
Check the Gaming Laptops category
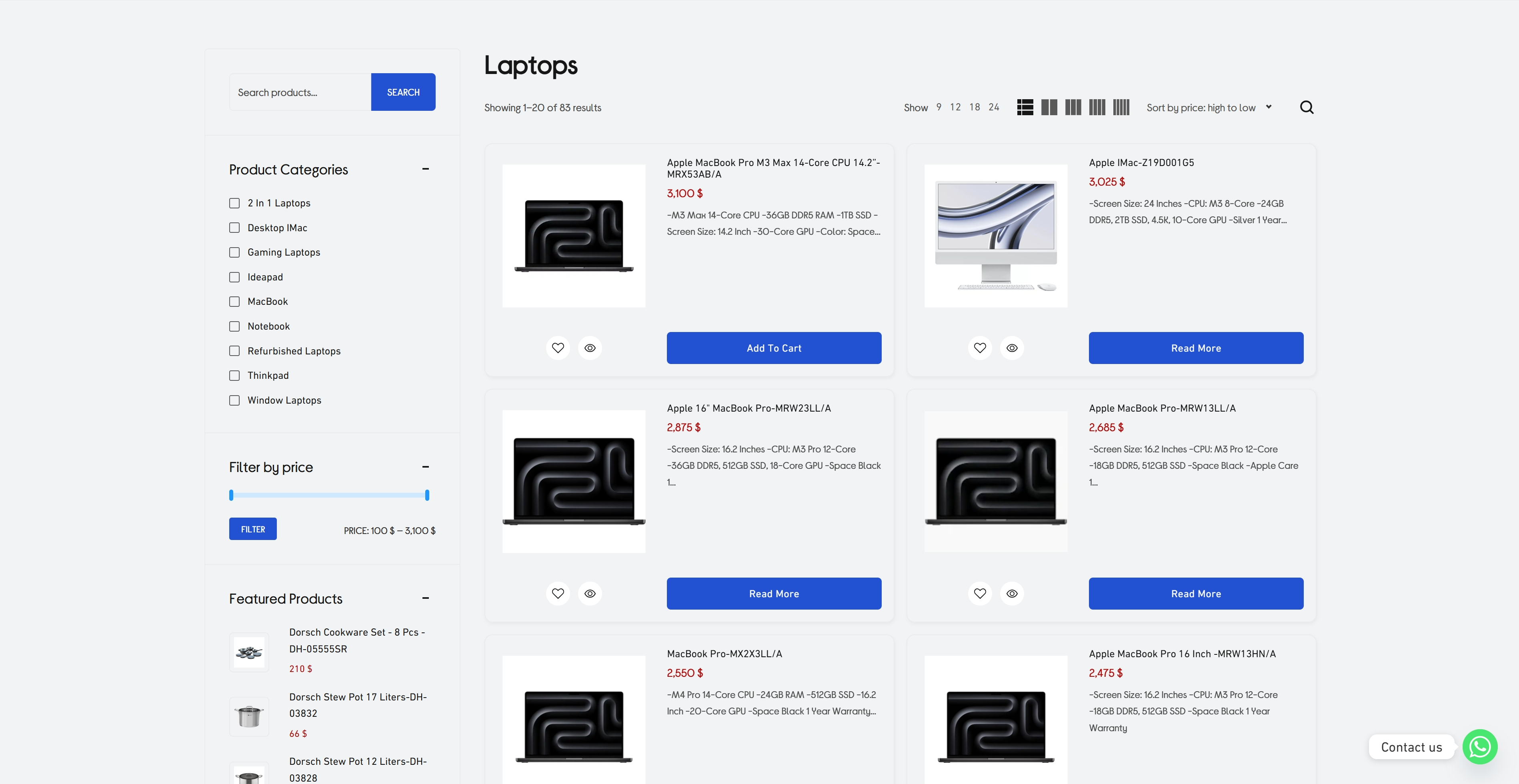(x=235, y=252)
